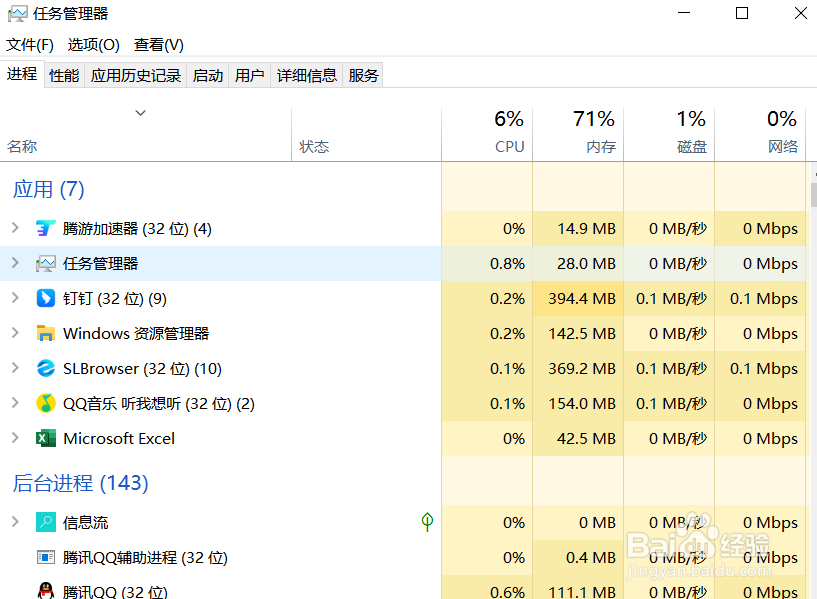
Task: Click the green leaf suspended status icon
Action: 427,522
